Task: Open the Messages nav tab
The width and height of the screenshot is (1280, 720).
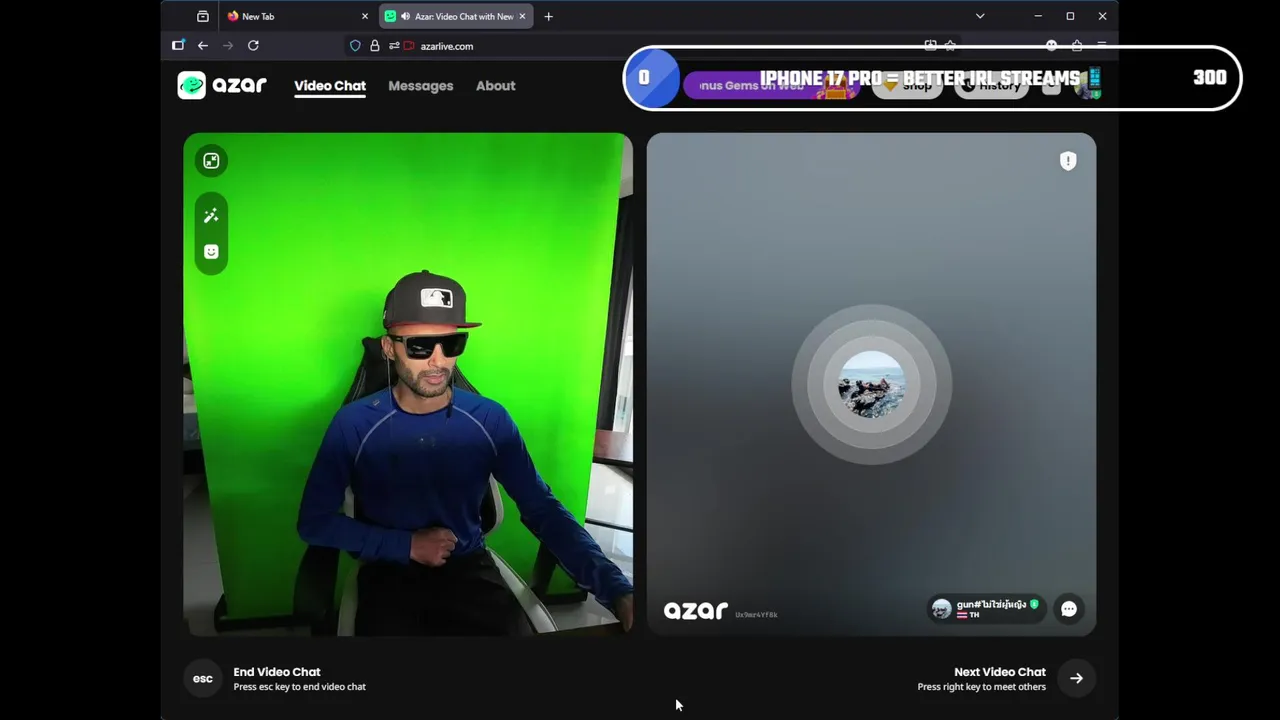Action: 421,86
